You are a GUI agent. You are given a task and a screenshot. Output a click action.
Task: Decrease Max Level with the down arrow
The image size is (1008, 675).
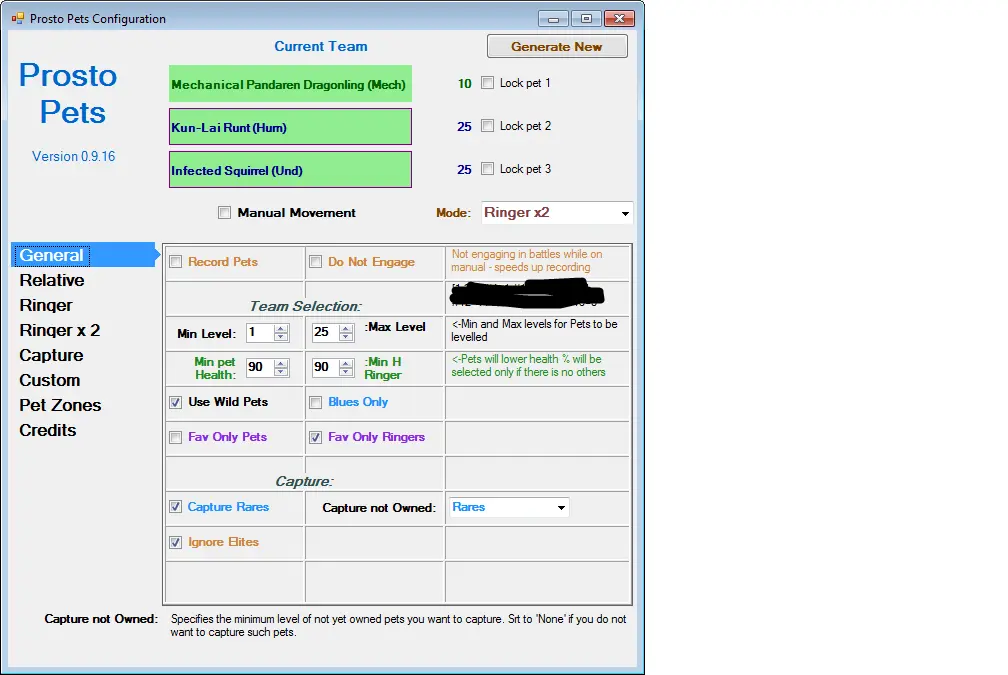click(347, 337)
